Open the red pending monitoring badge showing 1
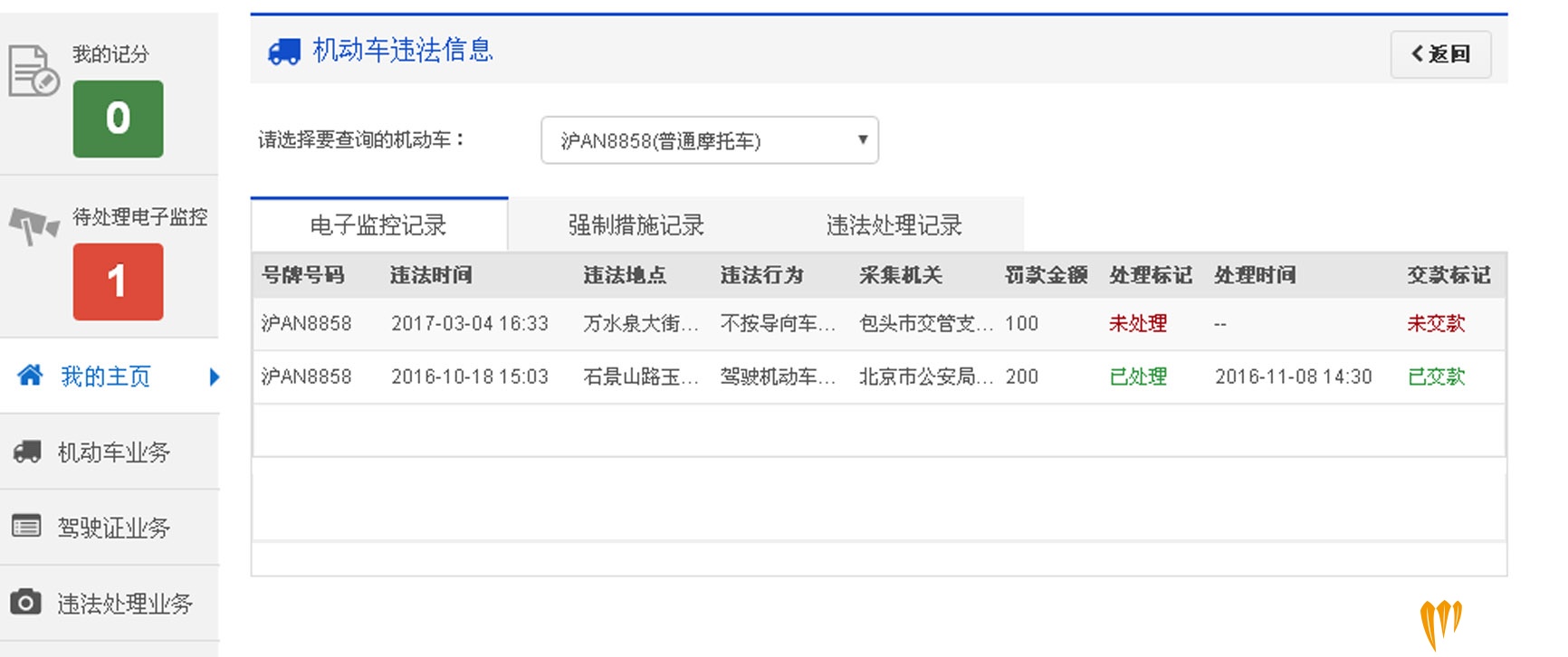The image size is (1568, 657). click(119, 281)
